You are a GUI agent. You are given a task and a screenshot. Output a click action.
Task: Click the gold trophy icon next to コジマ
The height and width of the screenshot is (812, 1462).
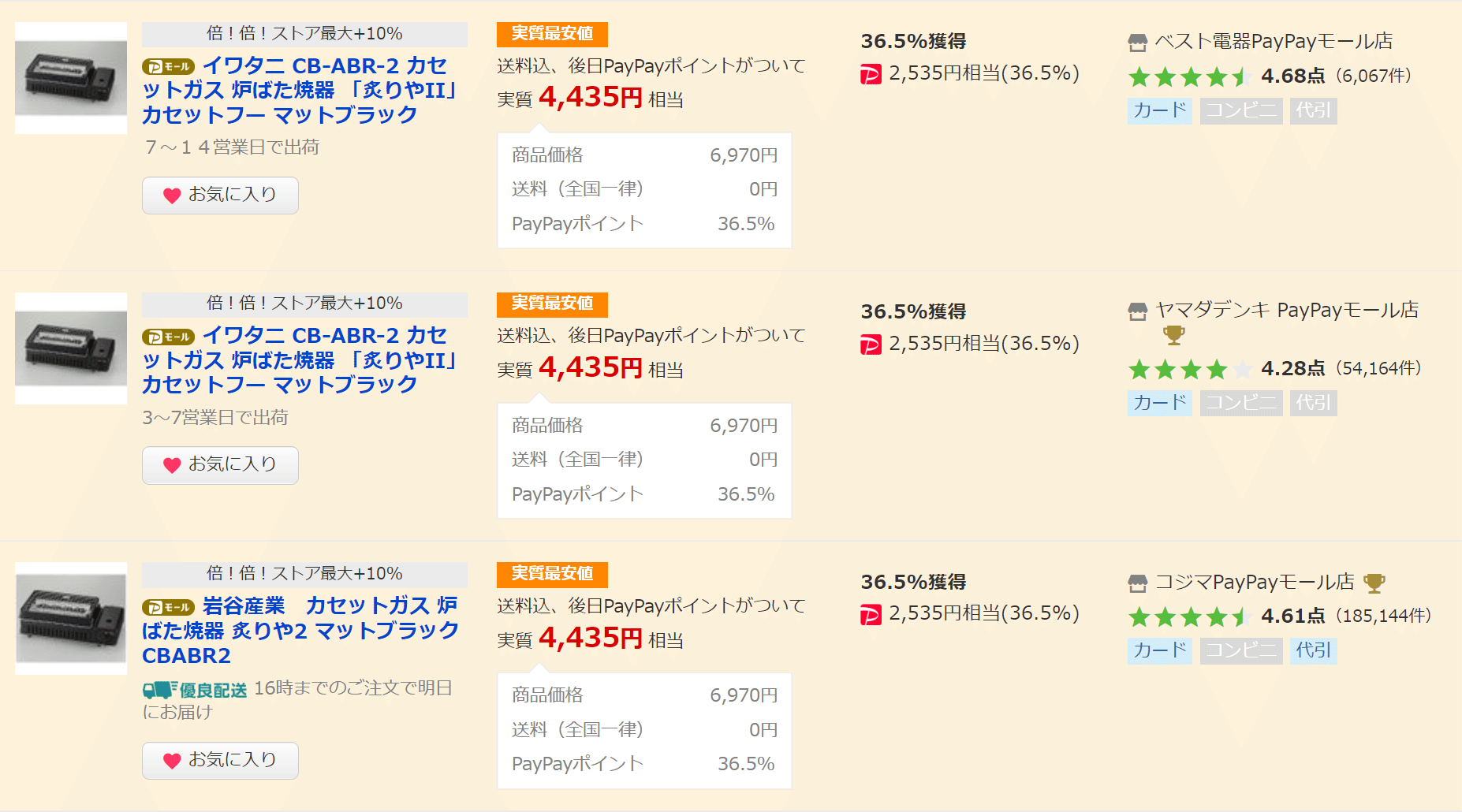pos(1374,583)
